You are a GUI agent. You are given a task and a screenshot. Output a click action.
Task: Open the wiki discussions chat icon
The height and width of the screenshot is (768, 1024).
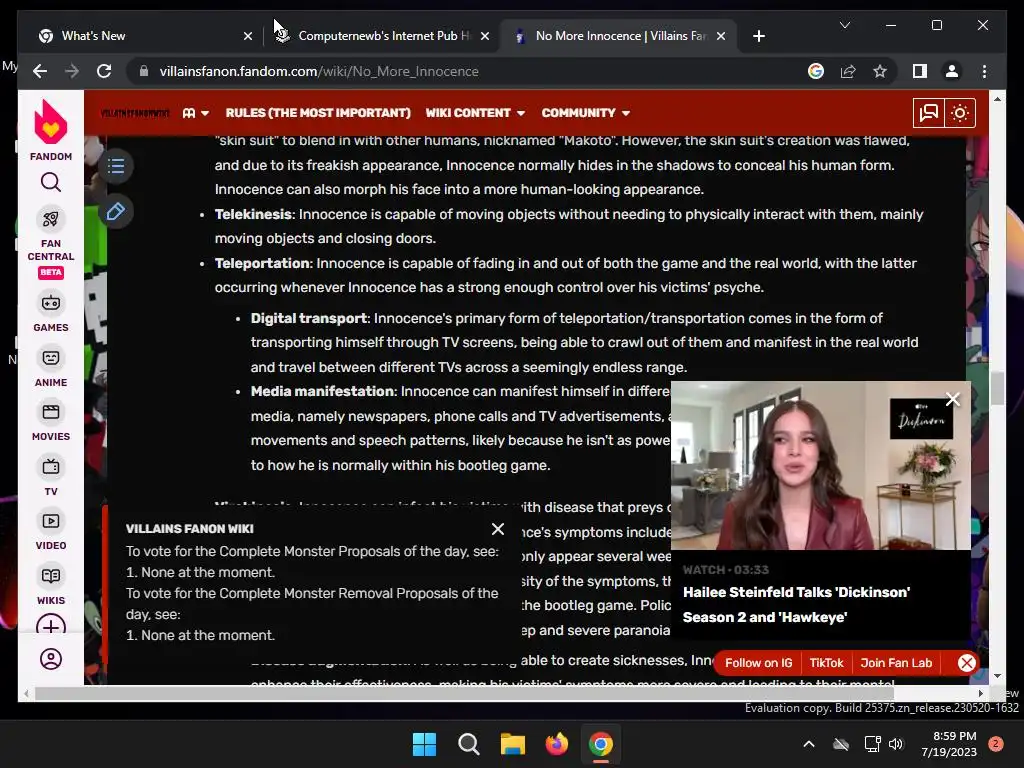click(928, 113)
